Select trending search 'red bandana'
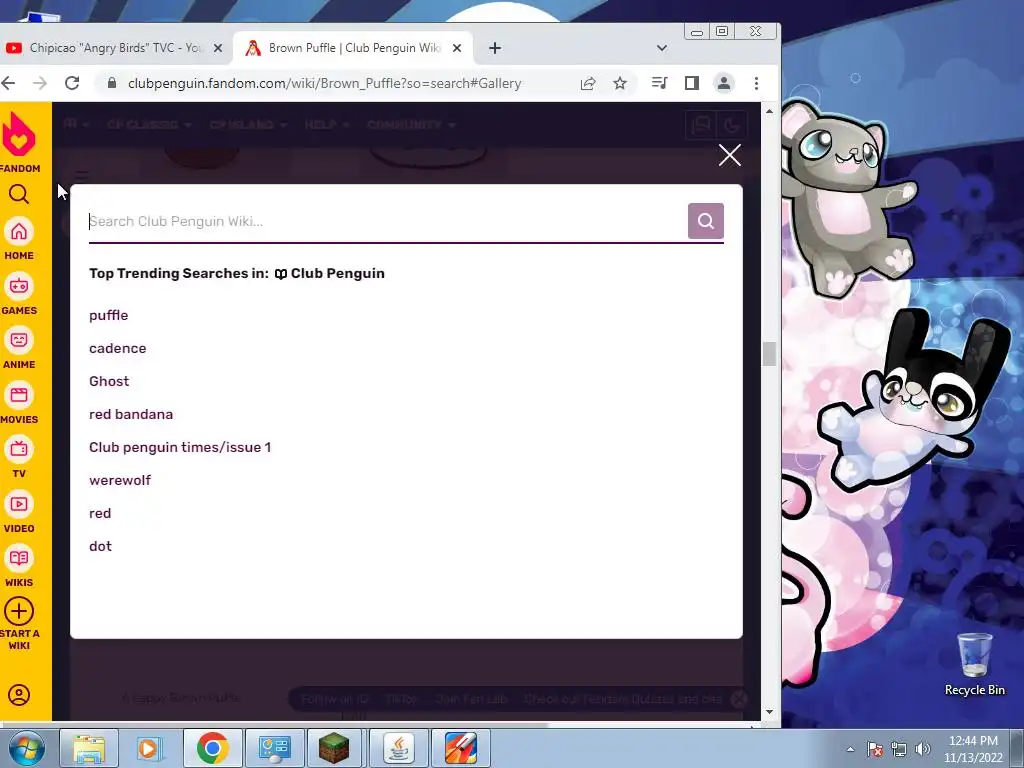 click(131, 414)
